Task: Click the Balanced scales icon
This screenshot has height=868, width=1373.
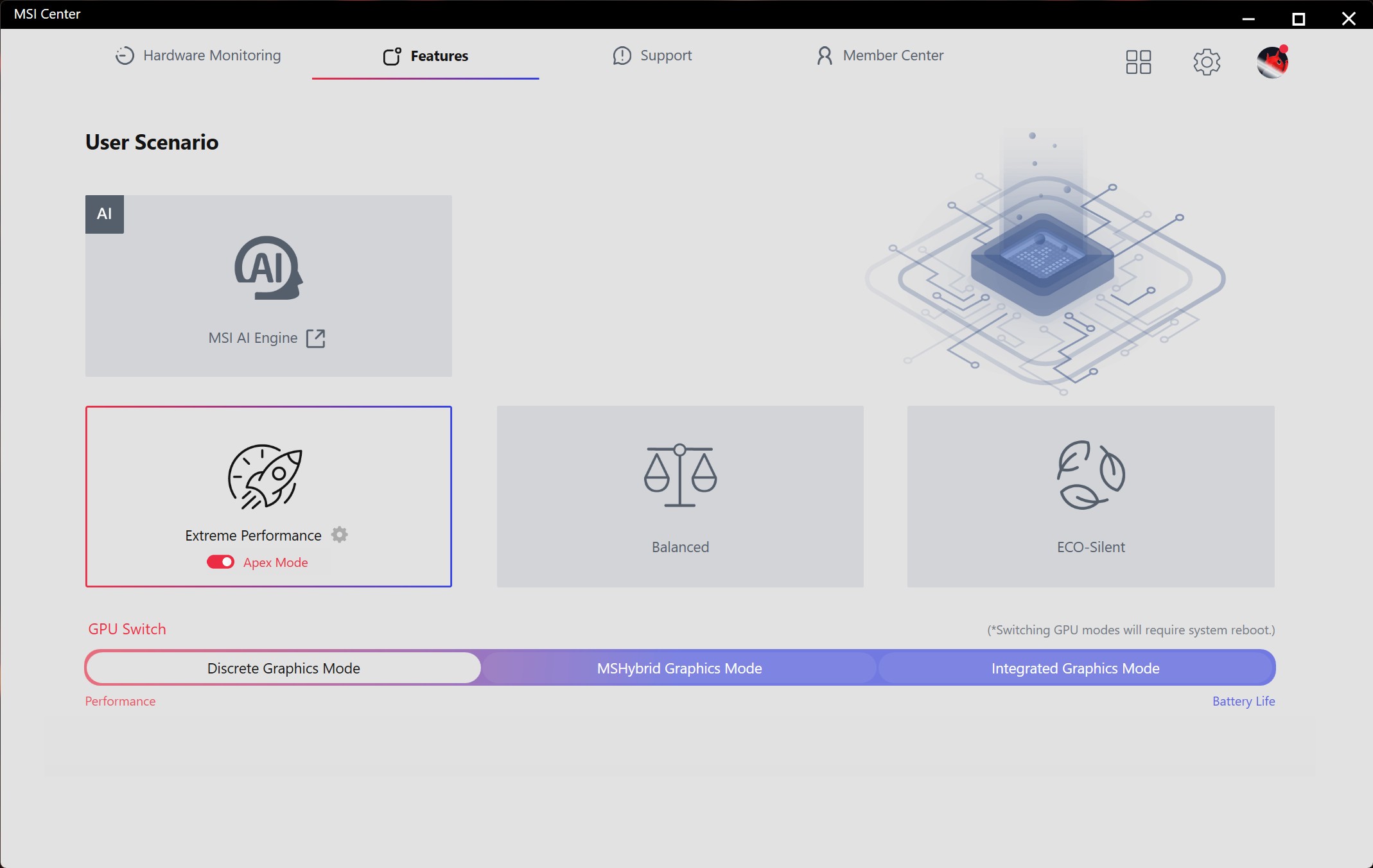Action: pyautogui.click(x=680, y=476)
